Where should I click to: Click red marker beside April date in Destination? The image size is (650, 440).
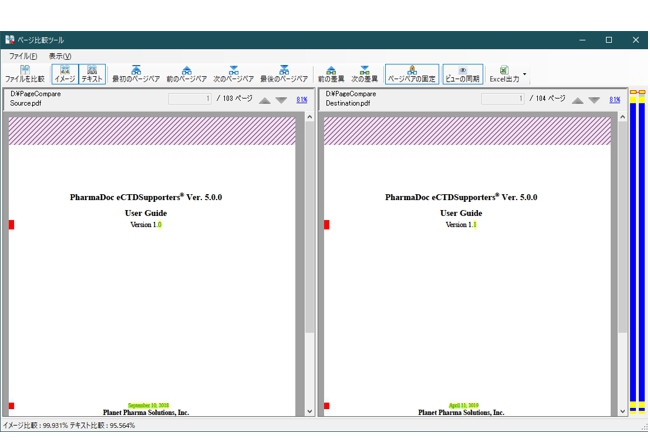tap(327, 406)
